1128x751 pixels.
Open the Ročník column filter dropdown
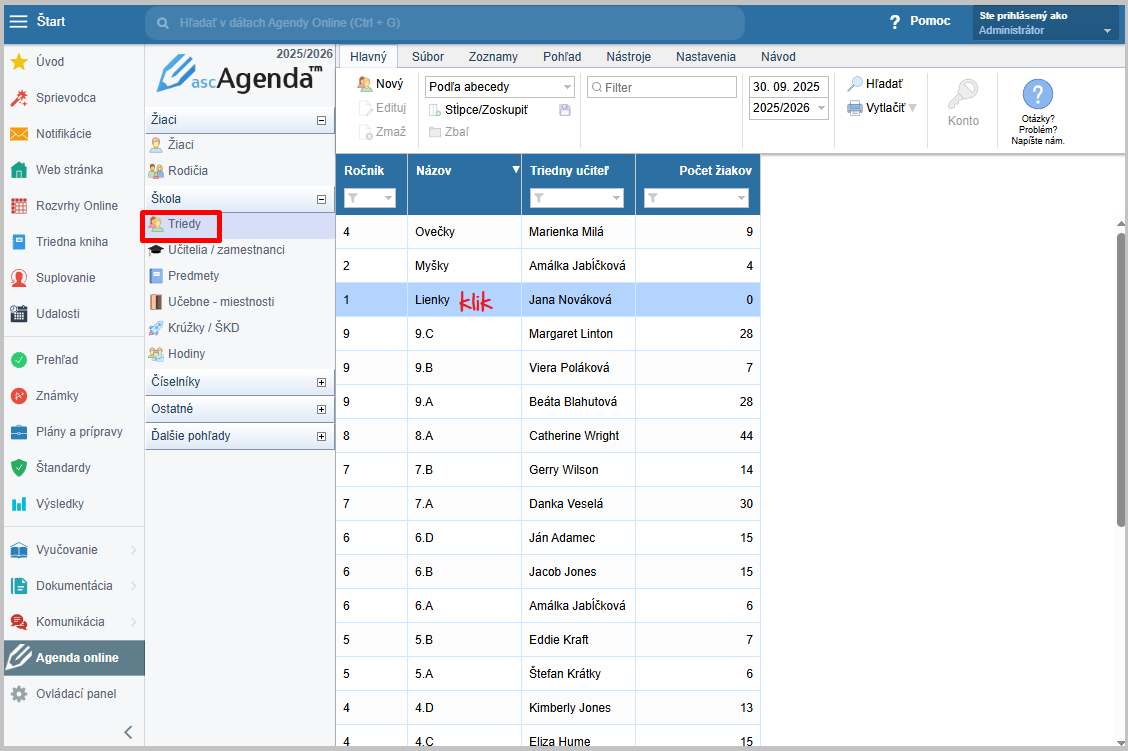click(369, 199)
